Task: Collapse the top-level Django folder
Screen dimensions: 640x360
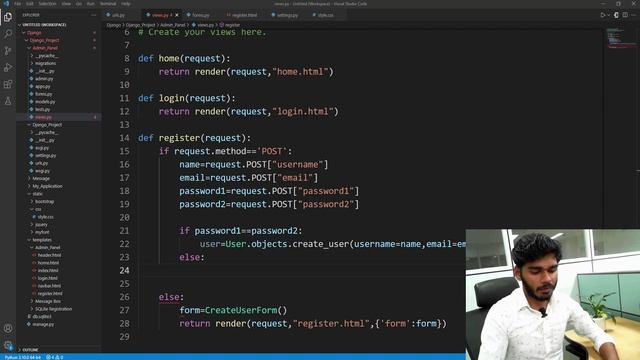Action: click(x=34, y=33)
